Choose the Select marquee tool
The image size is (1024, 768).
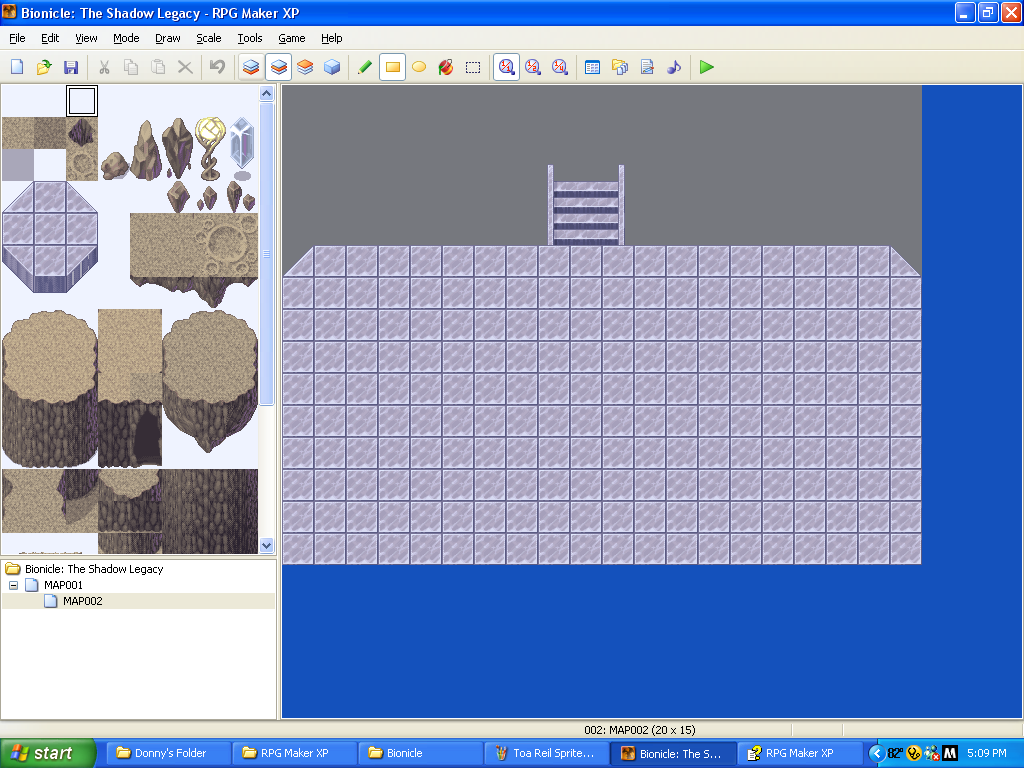click(473, 67)
